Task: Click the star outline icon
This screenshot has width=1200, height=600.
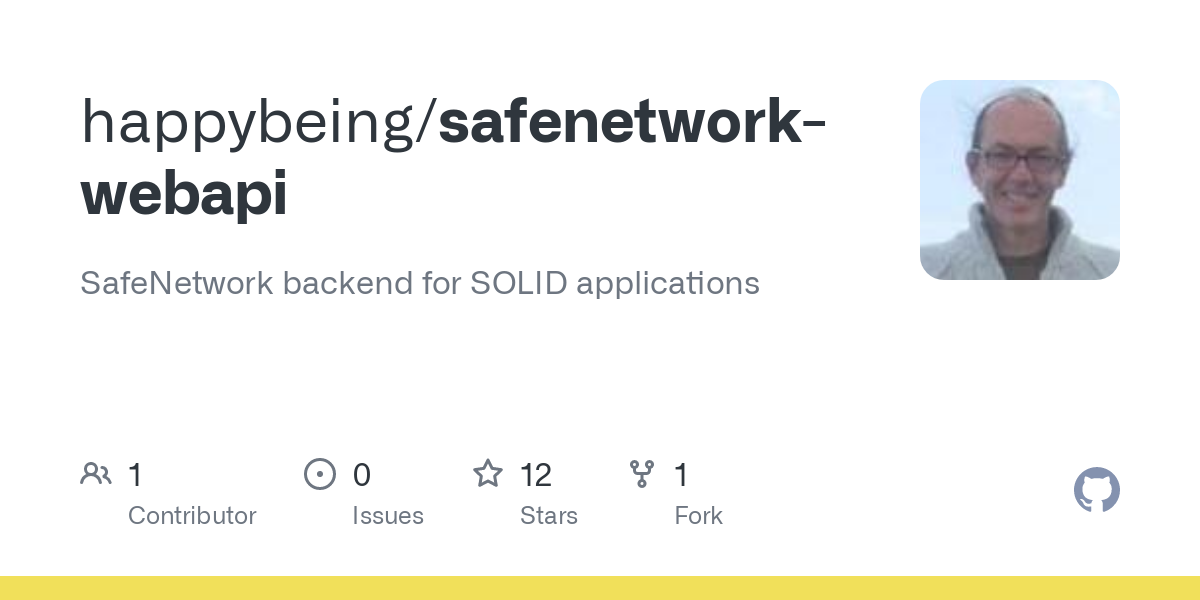Action: coord(488,473)
